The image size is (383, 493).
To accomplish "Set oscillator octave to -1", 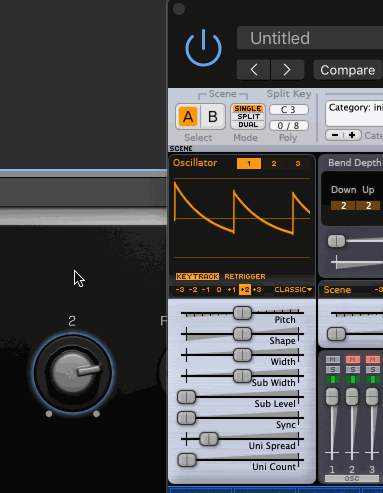I will 206,290.
